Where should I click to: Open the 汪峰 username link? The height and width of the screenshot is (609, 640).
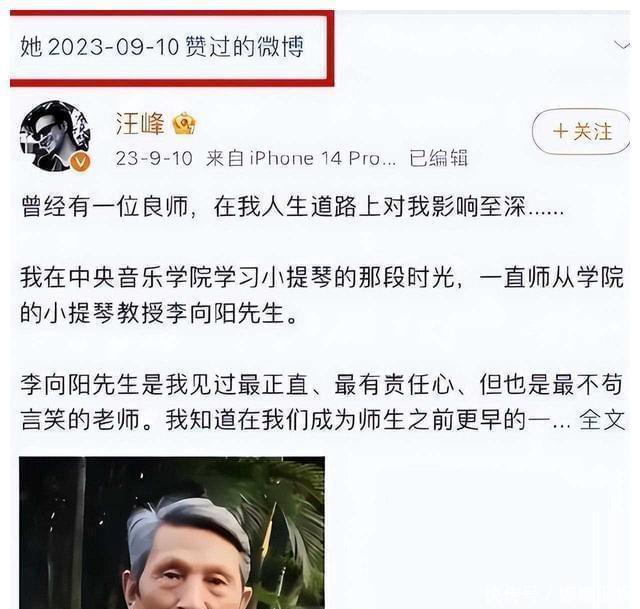[x=140, y=124]
